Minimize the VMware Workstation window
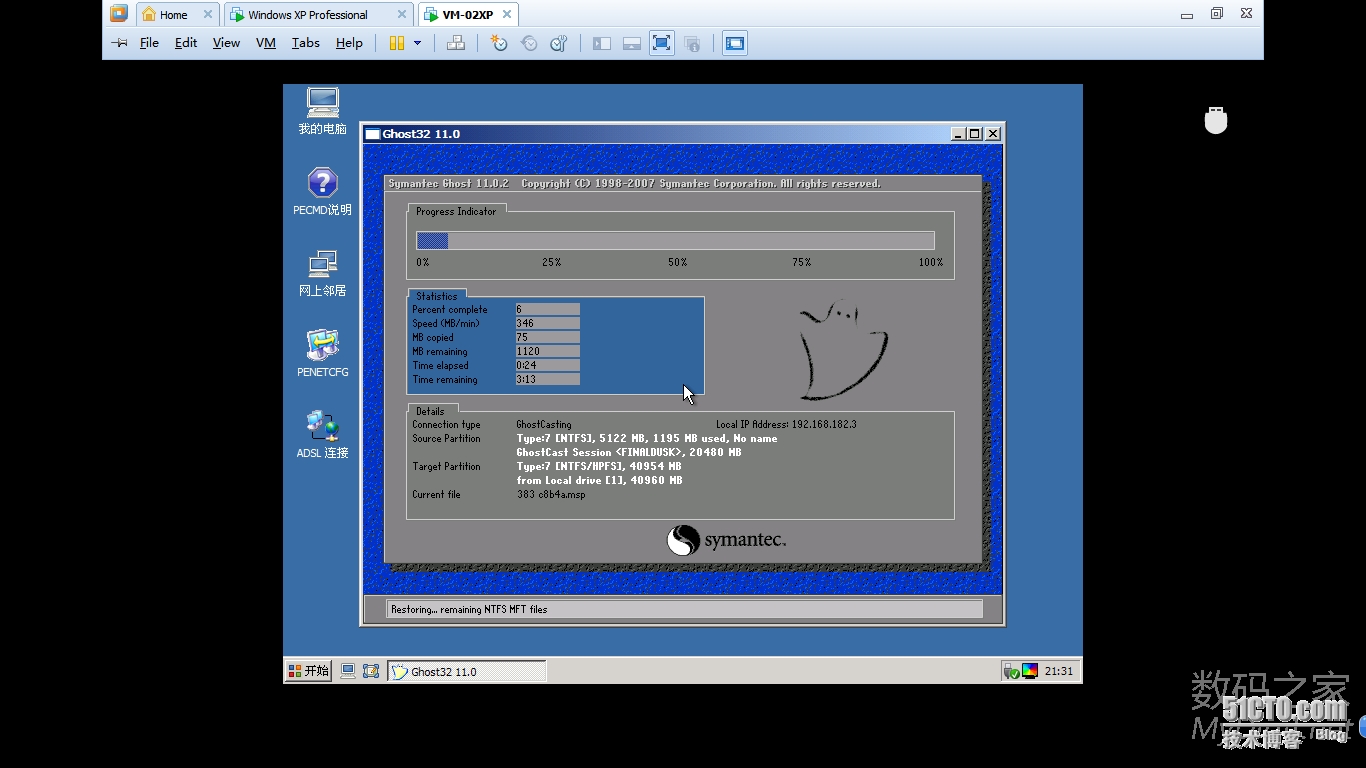 point(1187,14)
